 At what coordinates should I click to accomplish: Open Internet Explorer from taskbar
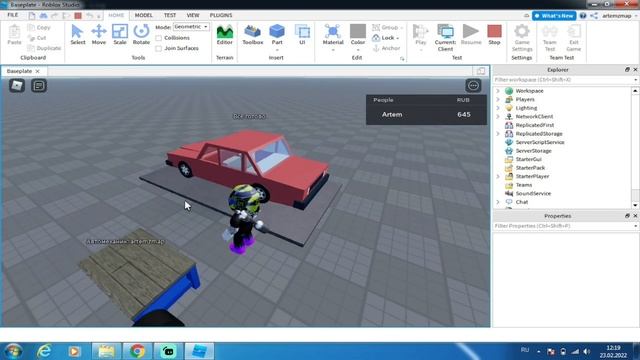(x=44, y=351)
